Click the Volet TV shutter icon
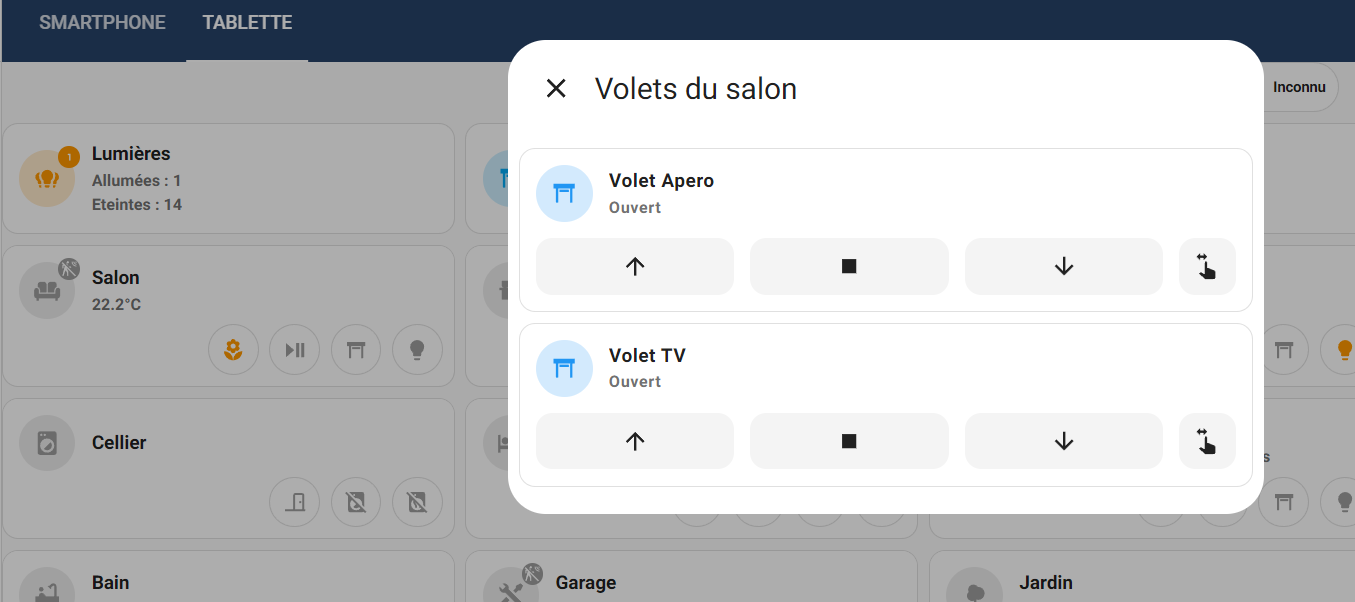 [565, 368]
